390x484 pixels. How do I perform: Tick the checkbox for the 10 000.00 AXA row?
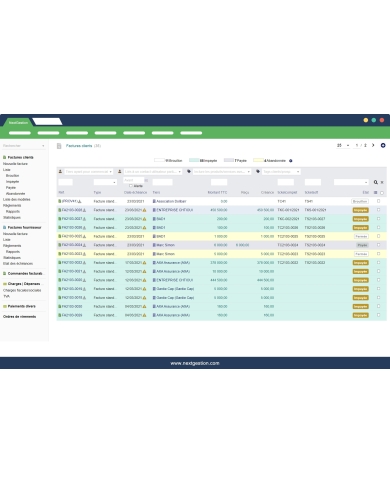(x=379, y=271)
